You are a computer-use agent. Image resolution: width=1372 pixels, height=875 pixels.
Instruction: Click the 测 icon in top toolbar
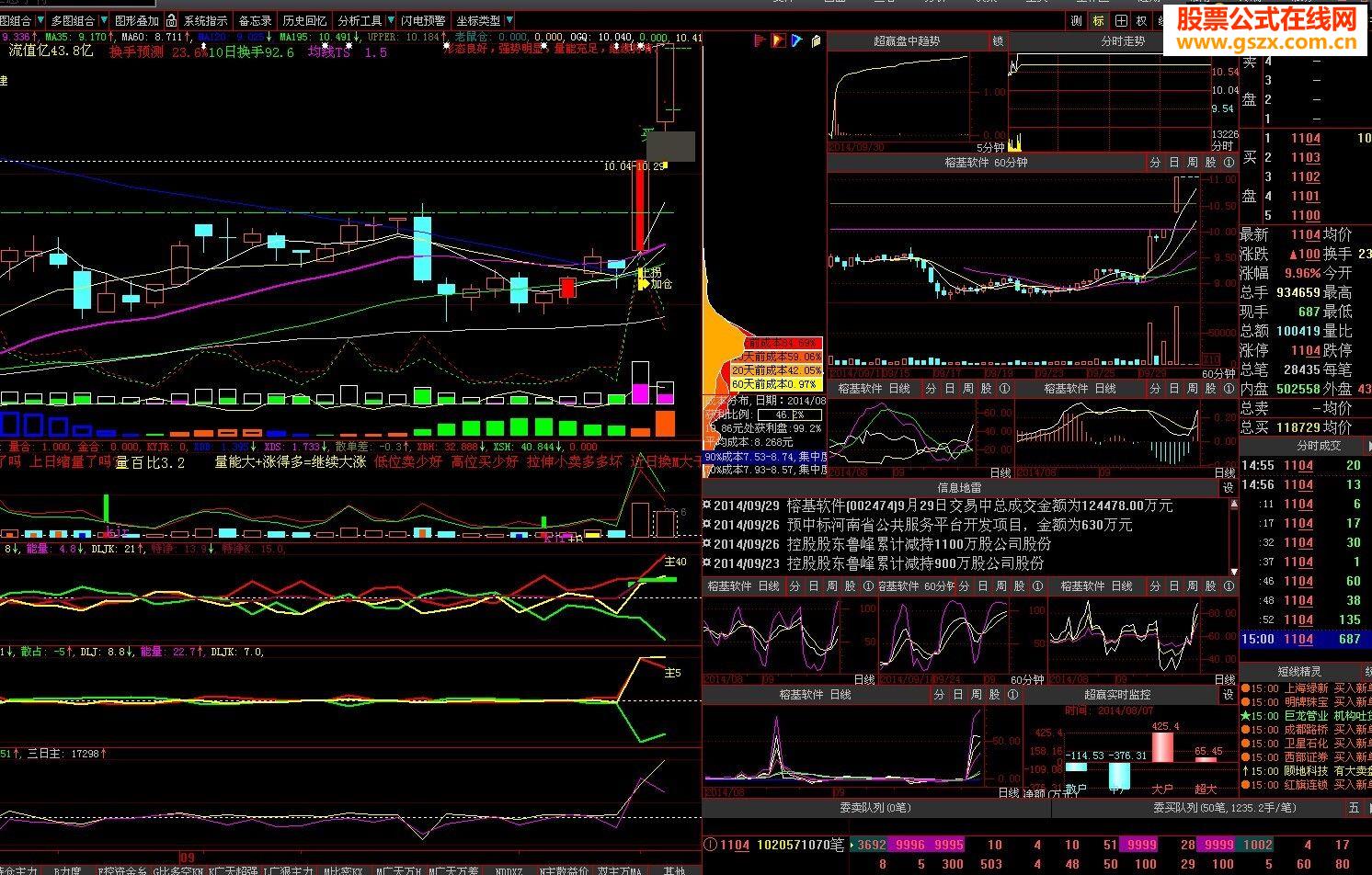point(1077,20)
